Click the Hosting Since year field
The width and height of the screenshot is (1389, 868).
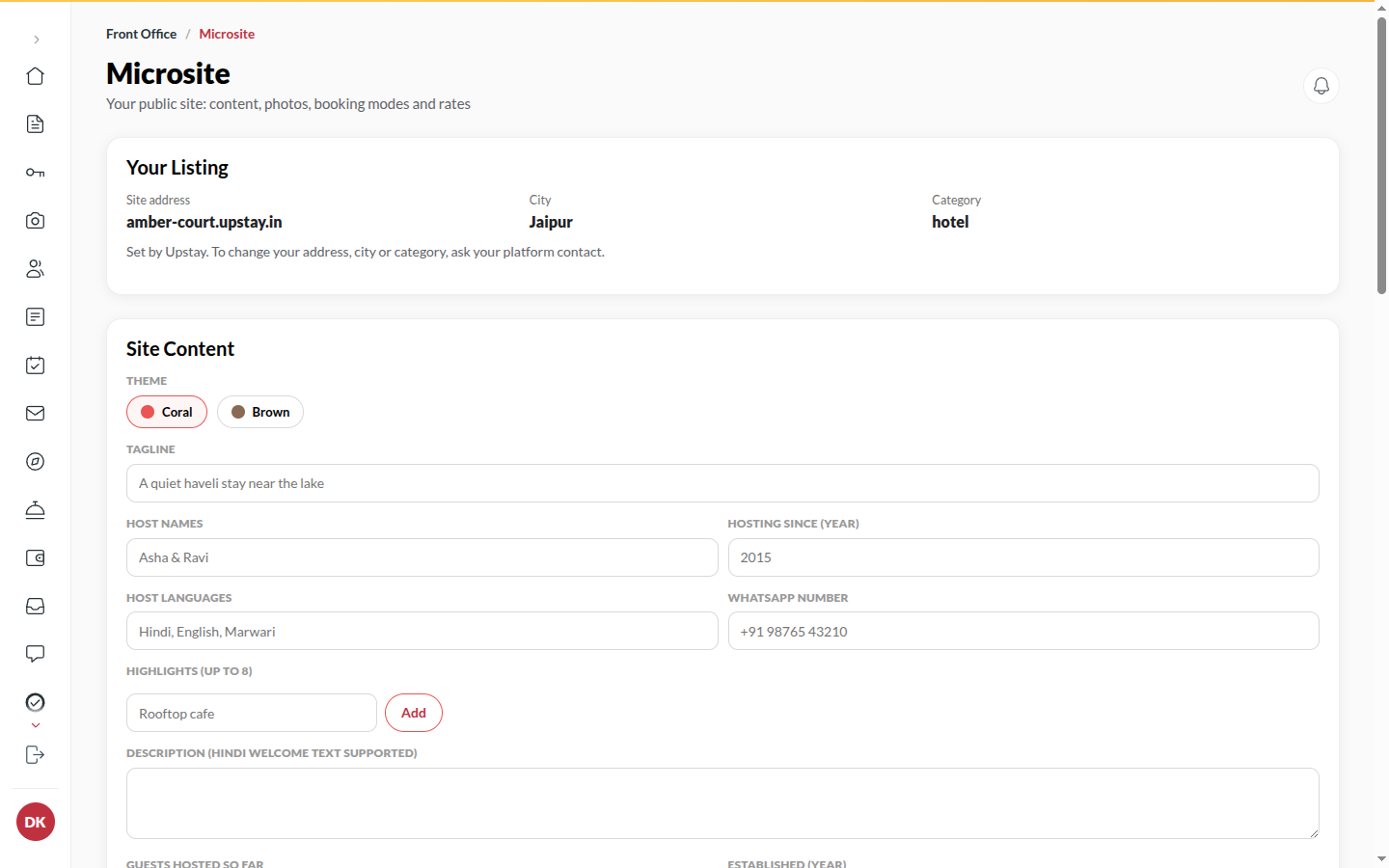(x=1023, y=557)
